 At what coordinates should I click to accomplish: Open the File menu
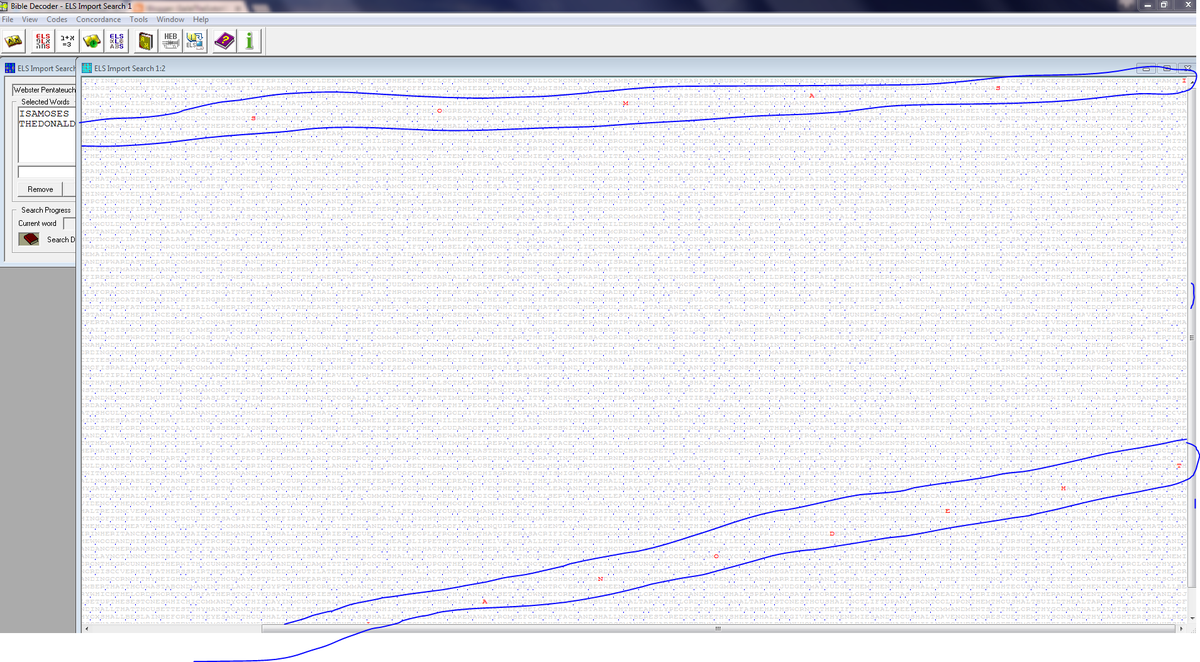coord(9,19)
